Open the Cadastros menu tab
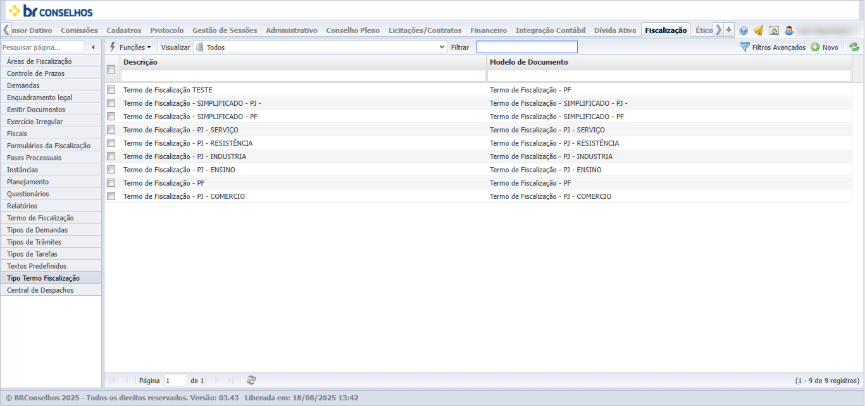Image resolution: width=865 pixels, height=406 pixels. 124,30
